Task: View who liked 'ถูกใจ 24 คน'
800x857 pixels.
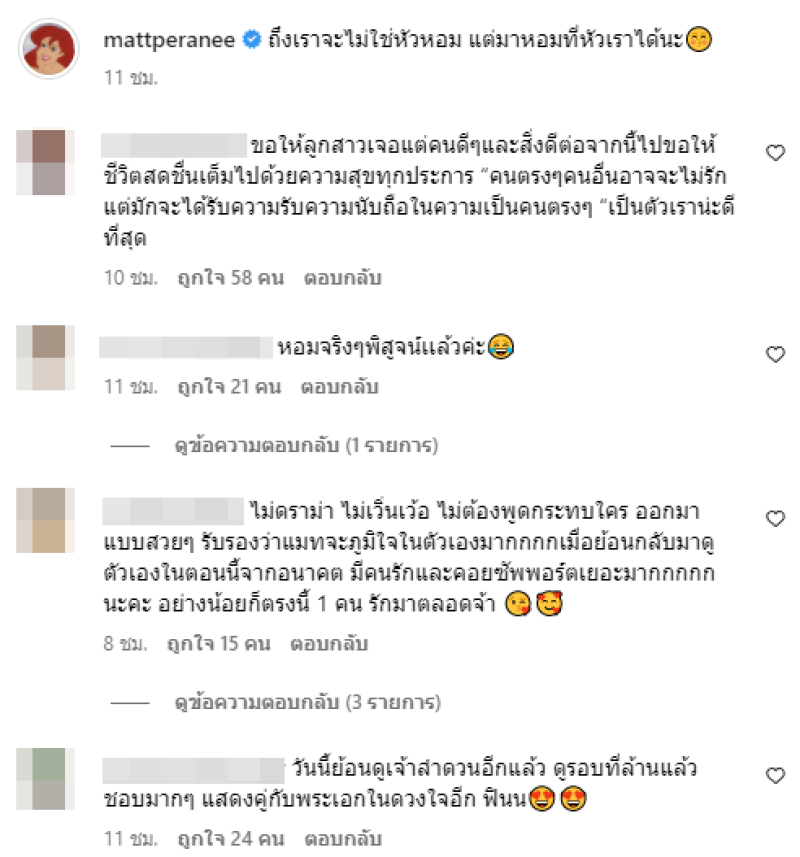Action: click(x=231, y=838)
